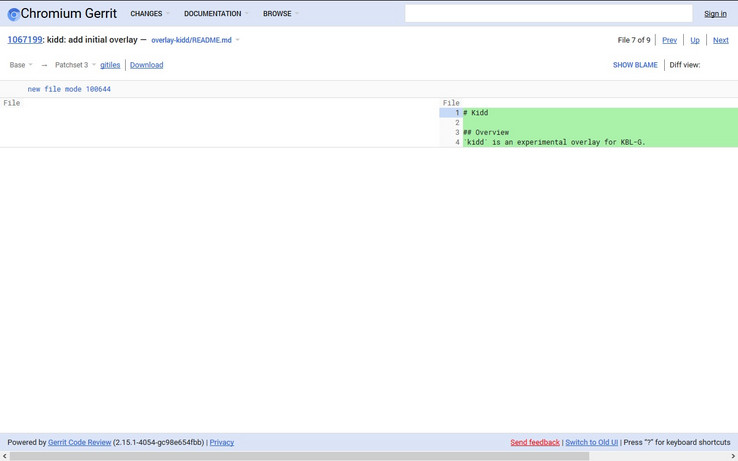Click the Download link
738x461 pixels.
[x=146, y=65]
